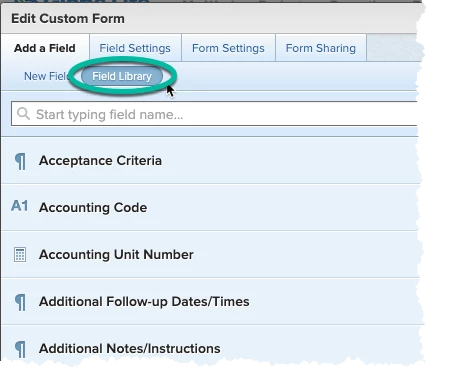The height and width of the screenshot is (391, 451).
Task: Click the calculator icon for Accounting Unit Number
Action: pyautogui.click(x=20, y=255)
